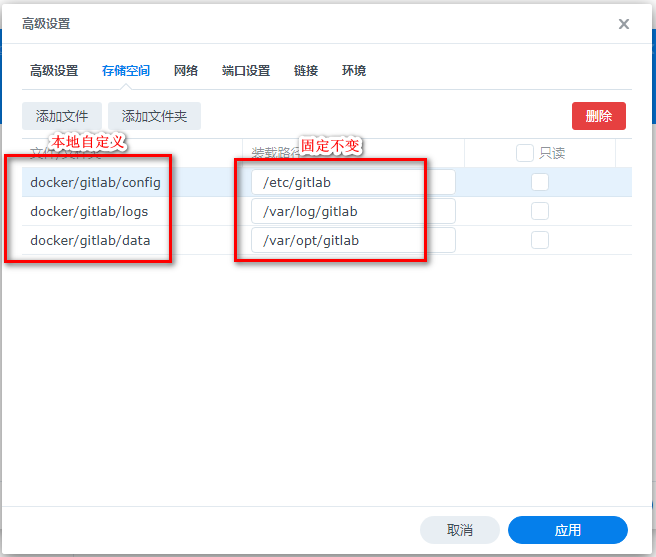The height and width of the screenshot is (557, 656).
Task: Open the 网络 tab
Action: point(186,71)
